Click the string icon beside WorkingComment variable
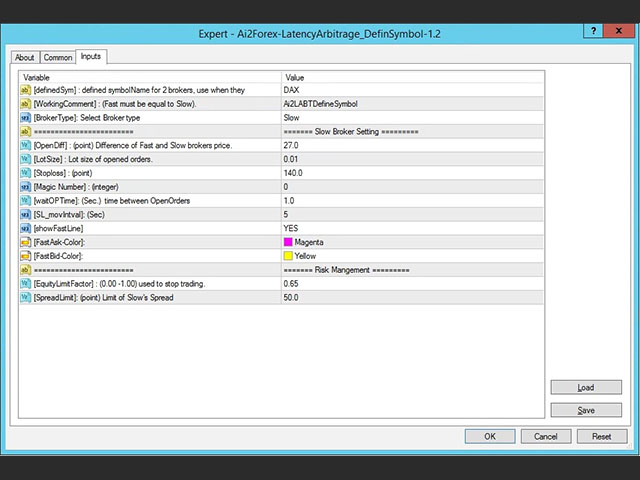The width and height of the screenshot is (640, 480). 25,104
